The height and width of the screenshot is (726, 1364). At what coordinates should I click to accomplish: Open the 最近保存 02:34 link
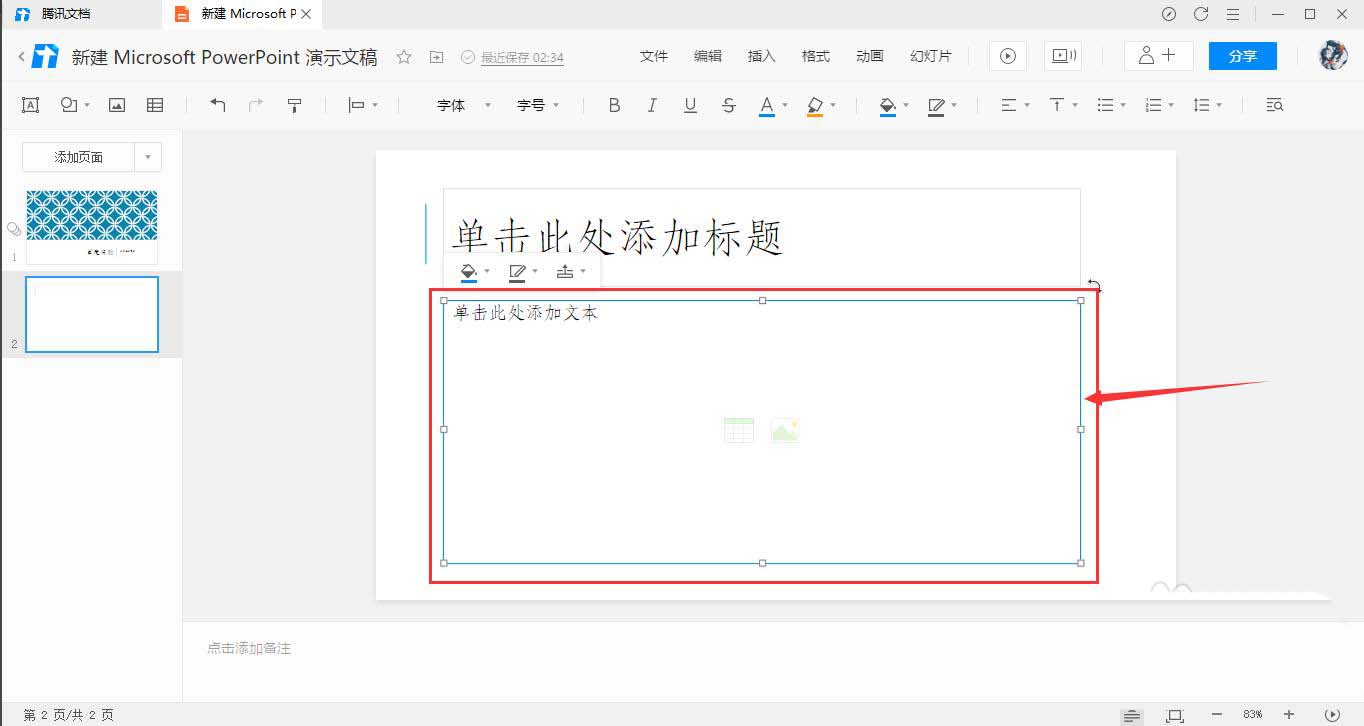(522, 58)
